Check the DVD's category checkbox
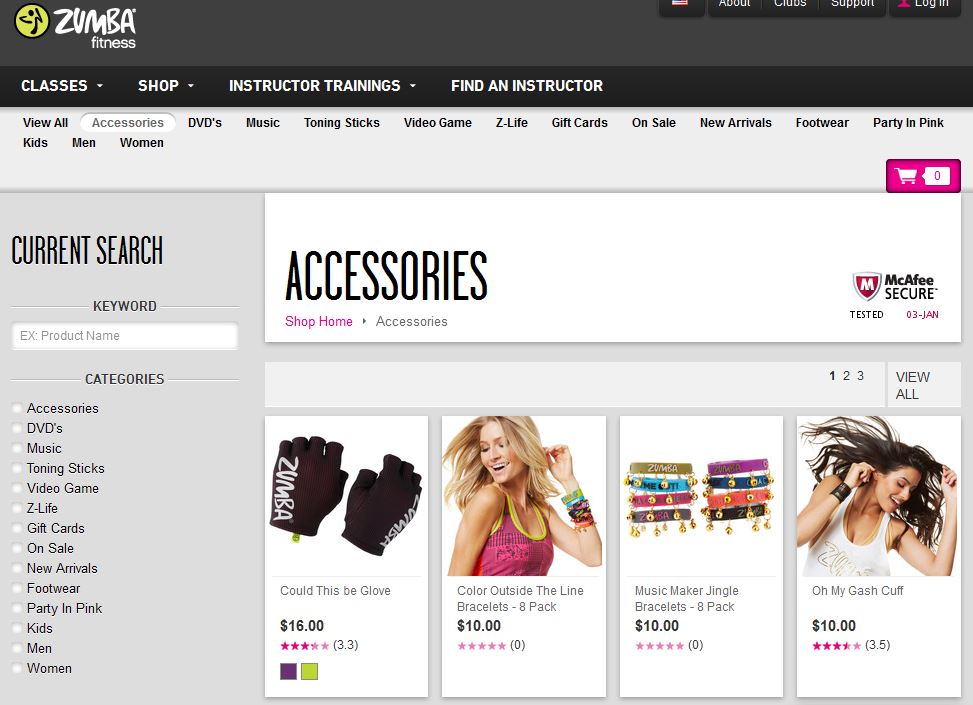 tap(17, 428)
